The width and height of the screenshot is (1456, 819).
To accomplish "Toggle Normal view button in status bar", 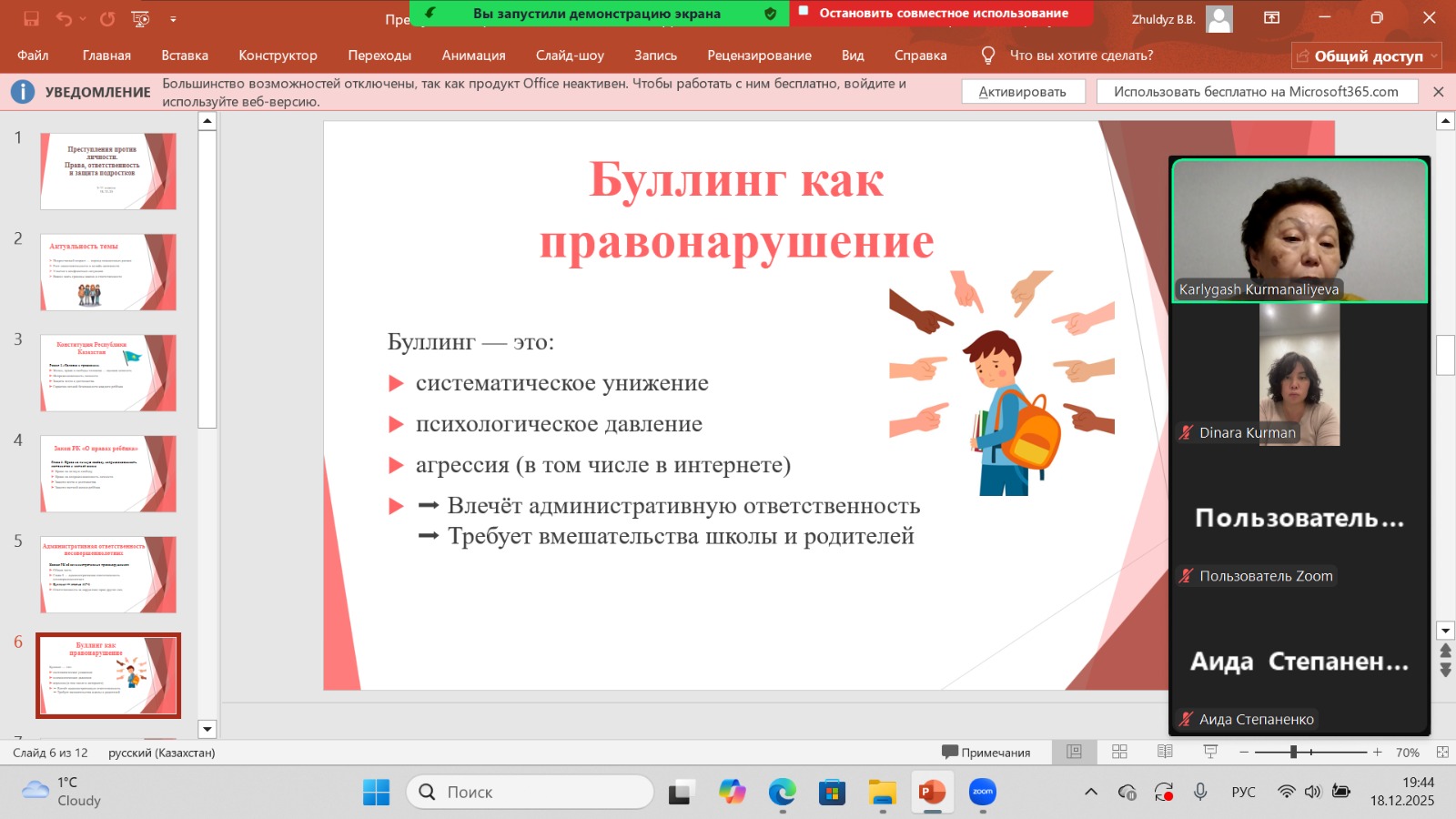I will [1074, 752].
